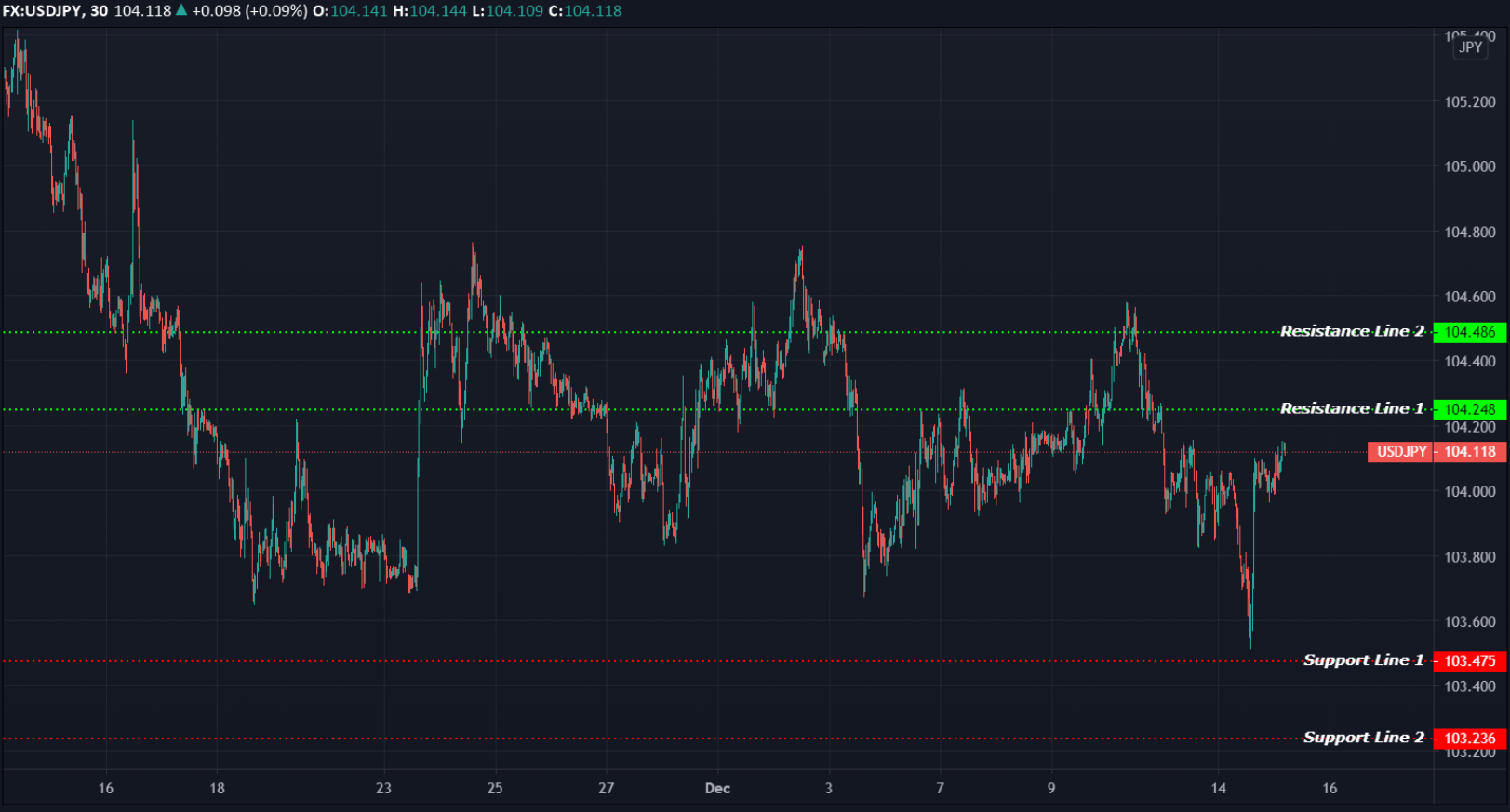Click the USDJPY current price label
The image size is (1510, 812).
[1401, 452]
